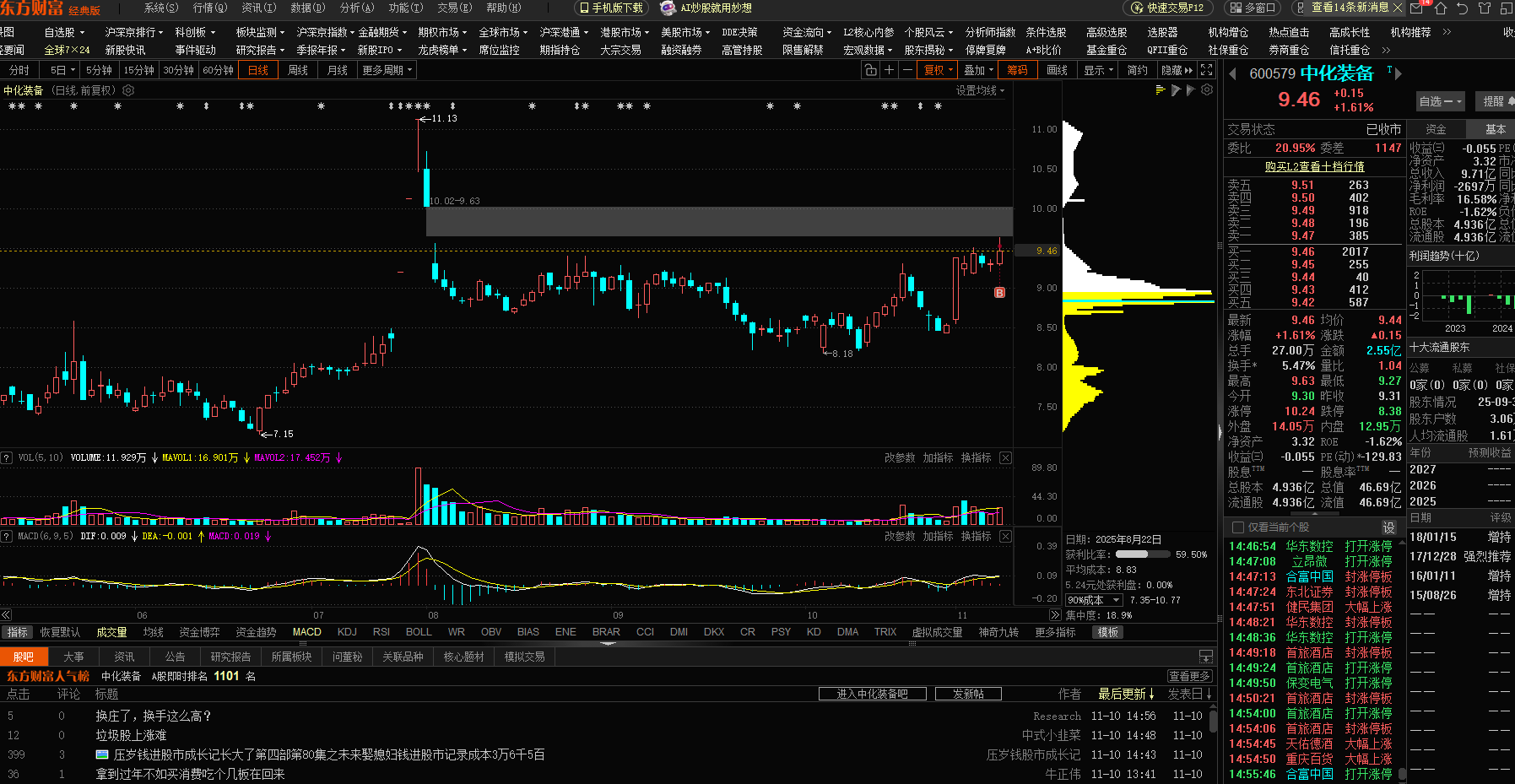The width and height of the screenshot is (1515, 784).
Task: Open help icon for the VOL indicator
Action: tap(7, 457)
